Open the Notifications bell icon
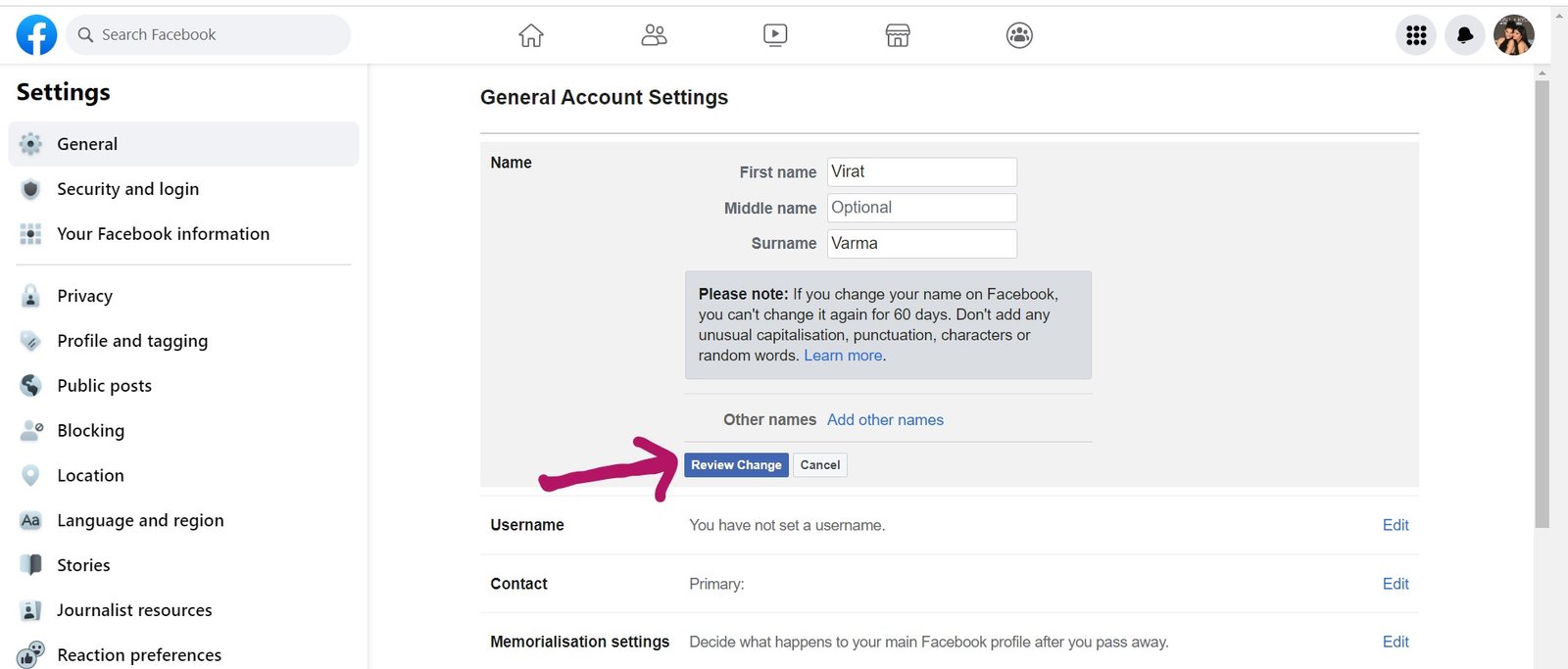 [1465, 35]
